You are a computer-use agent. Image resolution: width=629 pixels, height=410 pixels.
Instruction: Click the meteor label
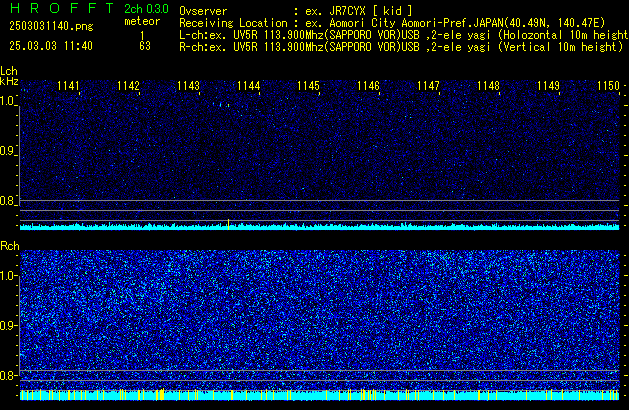[142, 21]
